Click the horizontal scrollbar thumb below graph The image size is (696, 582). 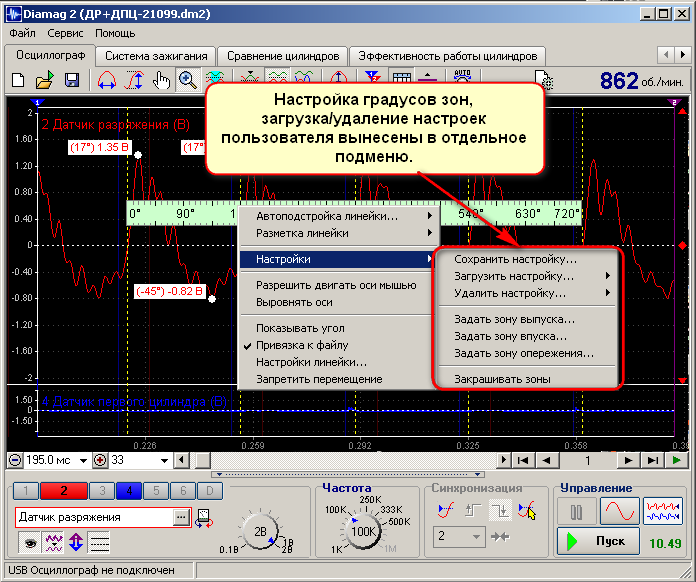[x=203, y=460]
